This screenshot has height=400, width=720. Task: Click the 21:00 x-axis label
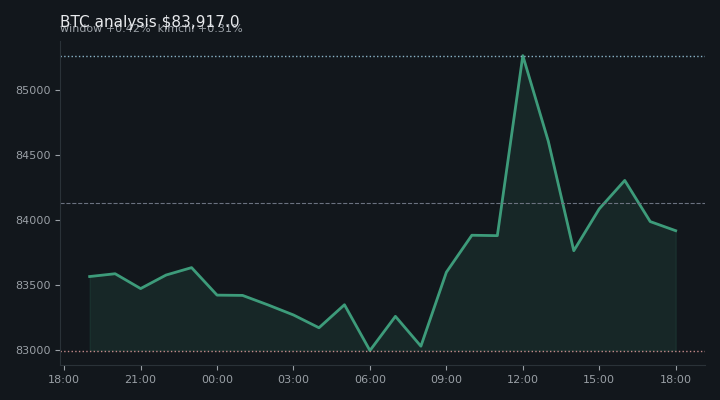tap(141, 379)
